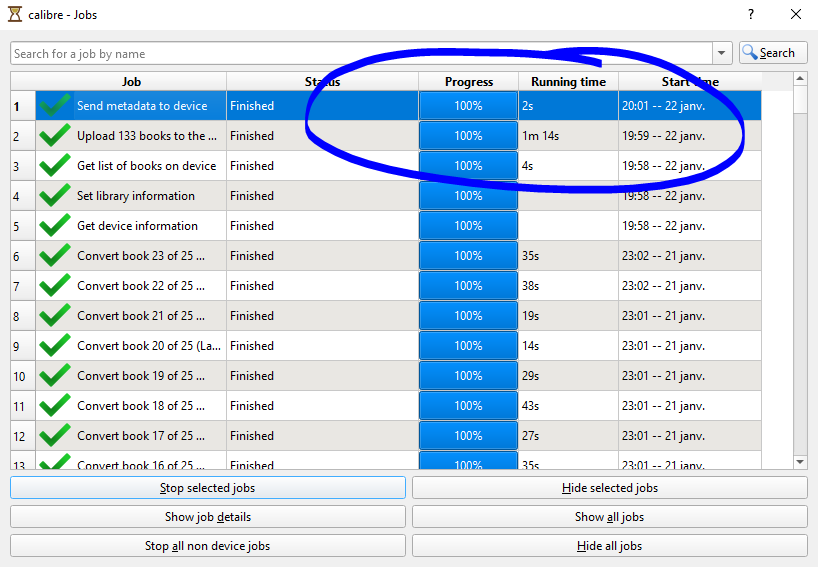
Task: Select the 'Upload 133 books to the ...' job
Action: pos(147,136)
